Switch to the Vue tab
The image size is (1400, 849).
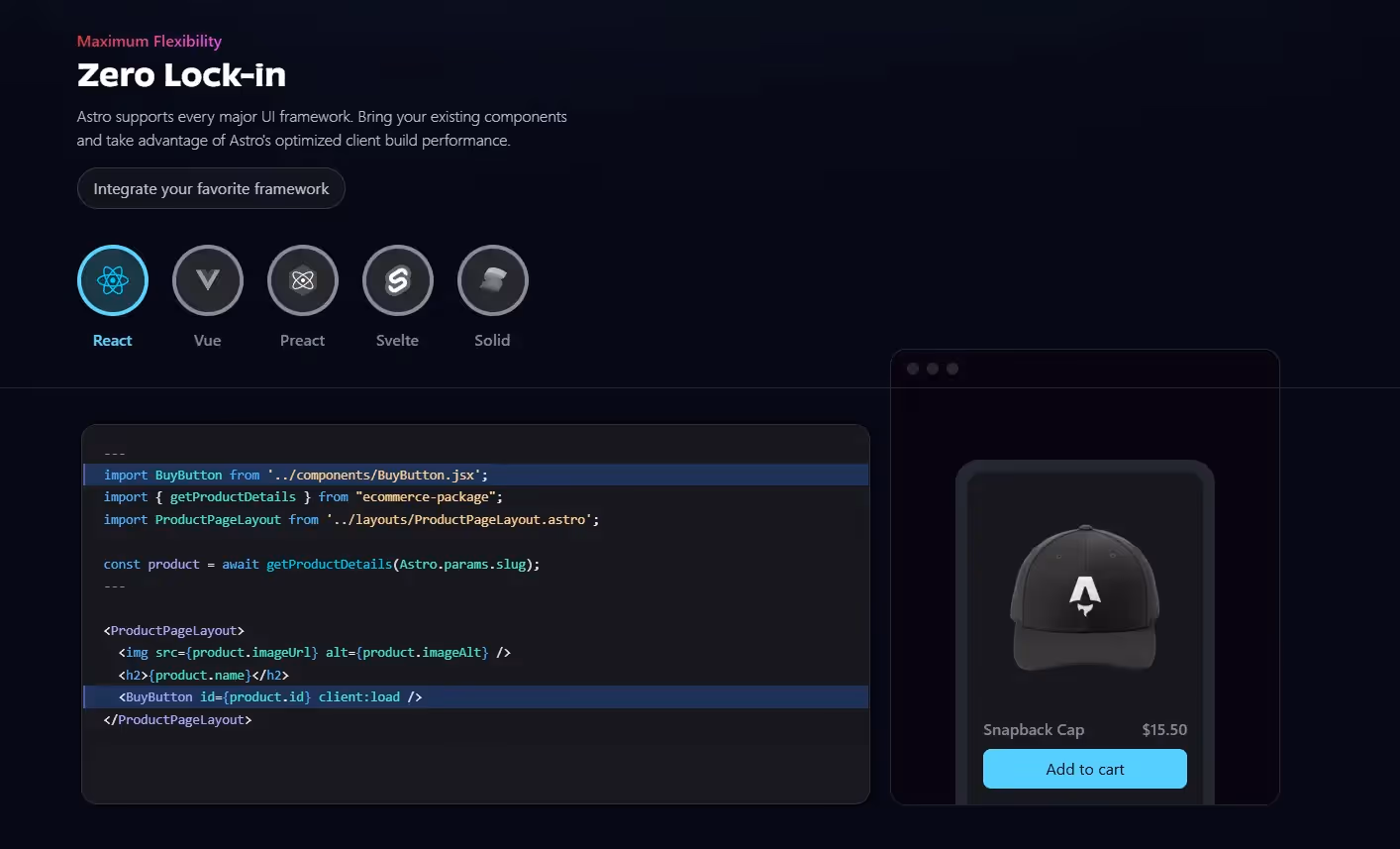coord(207,340)
